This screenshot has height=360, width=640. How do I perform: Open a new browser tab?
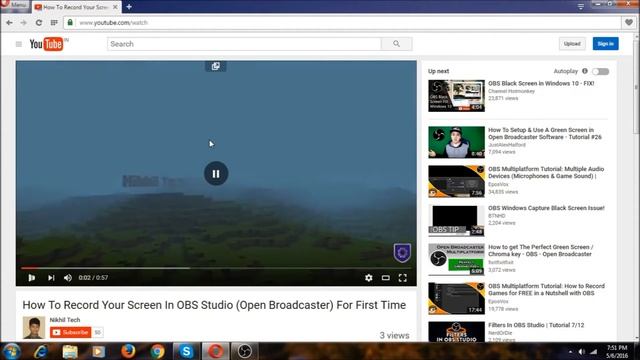coord(129,7)
